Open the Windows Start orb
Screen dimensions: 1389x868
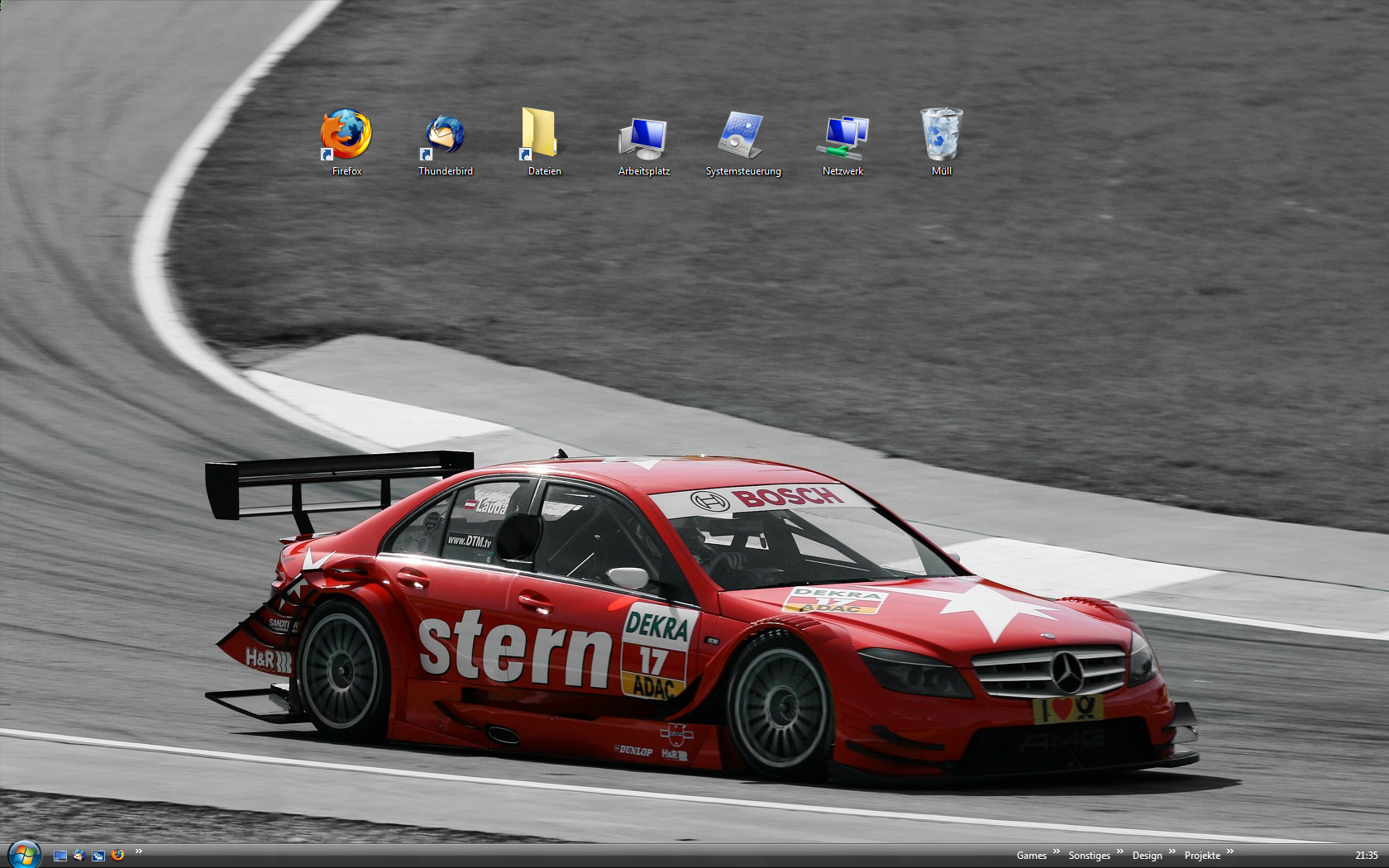tap(25, 854)
